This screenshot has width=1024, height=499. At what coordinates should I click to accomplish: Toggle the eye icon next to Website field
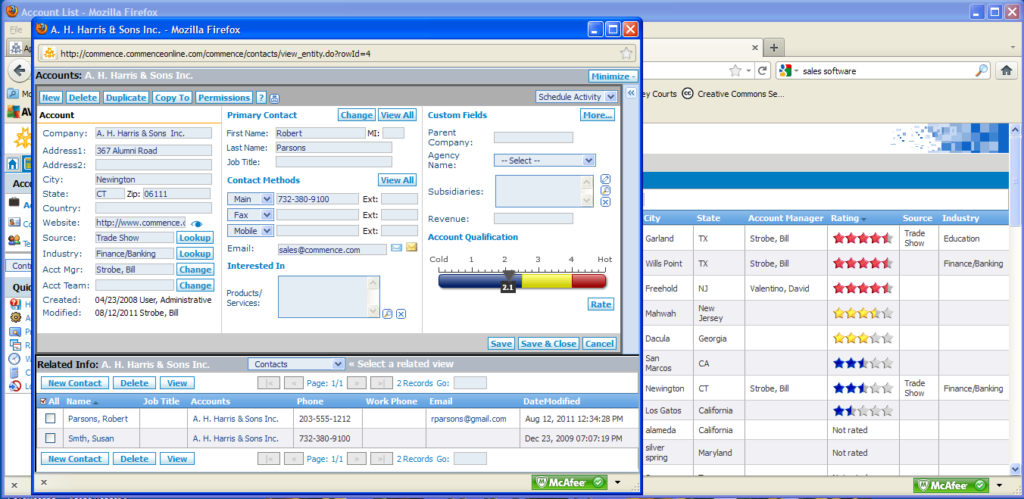pos(197,224)
